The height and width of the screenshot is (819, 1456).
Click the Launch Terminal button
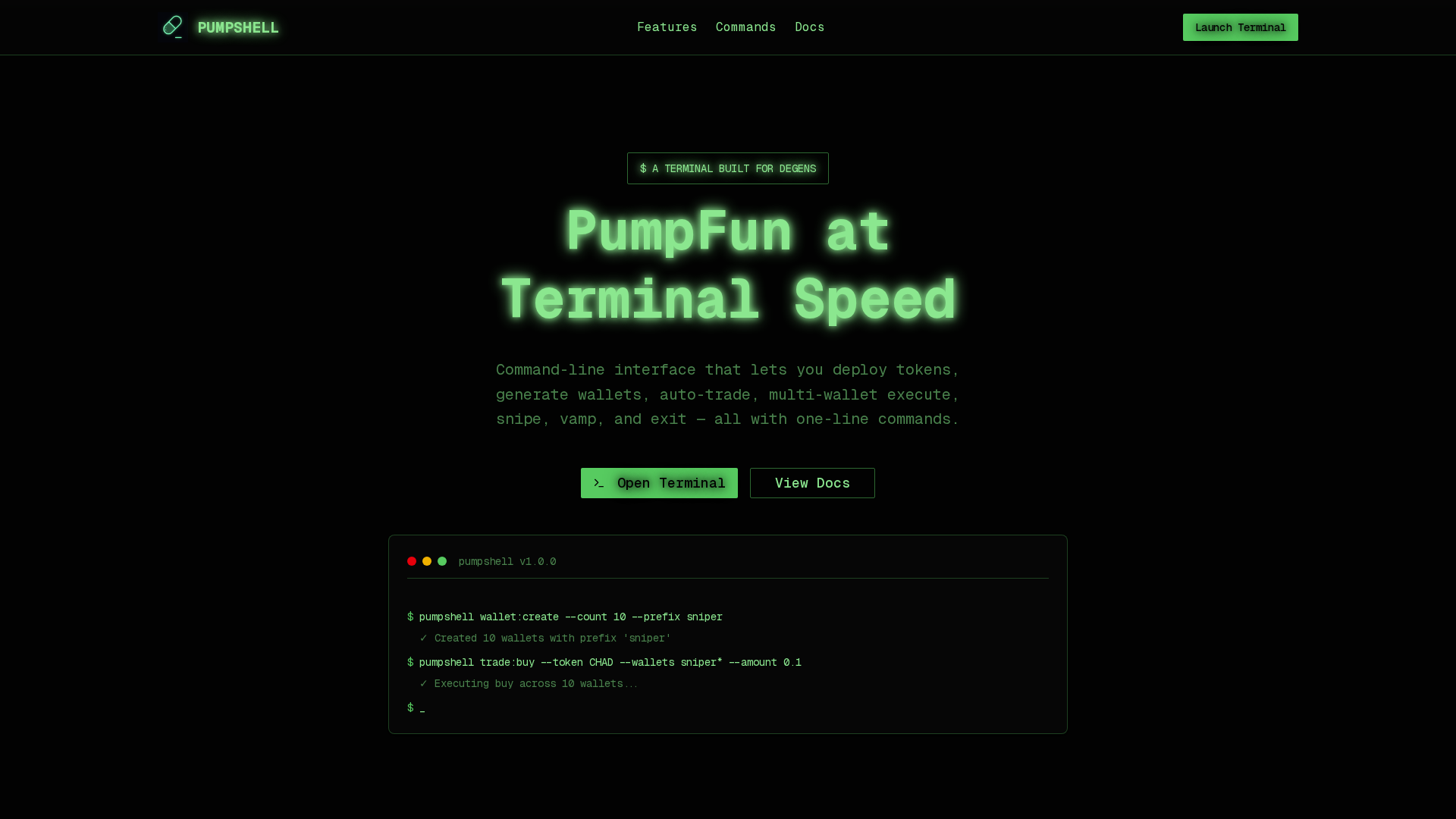coord(1240,27)
